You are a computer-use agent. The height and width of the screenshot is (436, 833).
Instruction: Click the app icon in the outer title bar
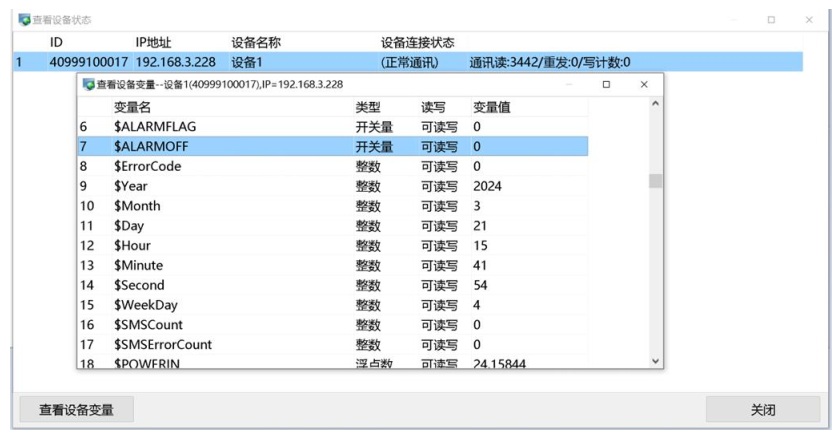(24, 20)
